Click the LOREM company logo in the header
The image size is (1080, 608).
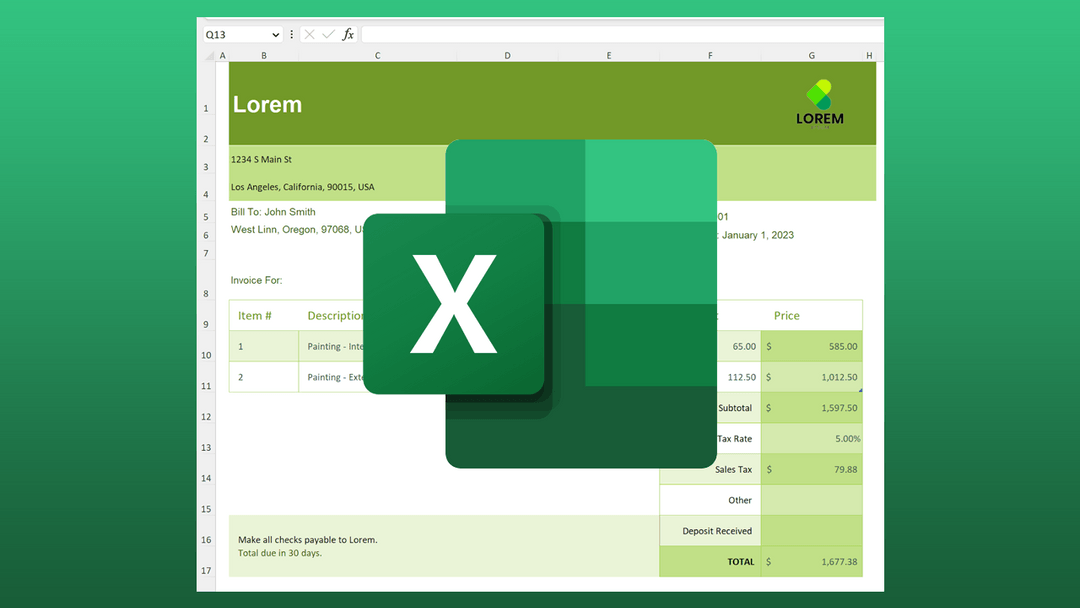[820, 101]
